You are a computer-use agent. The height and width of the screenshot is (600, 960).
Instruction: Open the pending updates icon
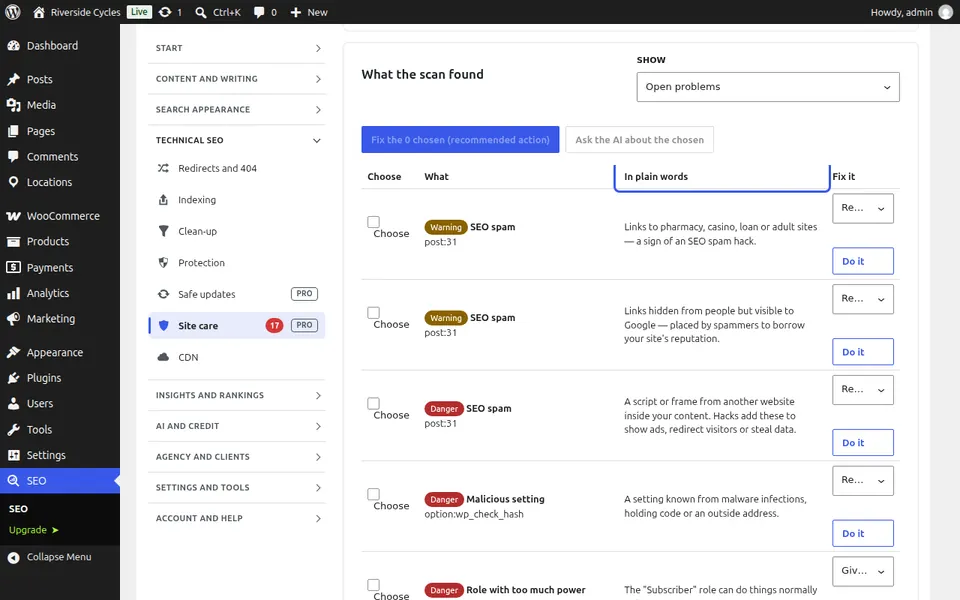click(x=165, y=12)
